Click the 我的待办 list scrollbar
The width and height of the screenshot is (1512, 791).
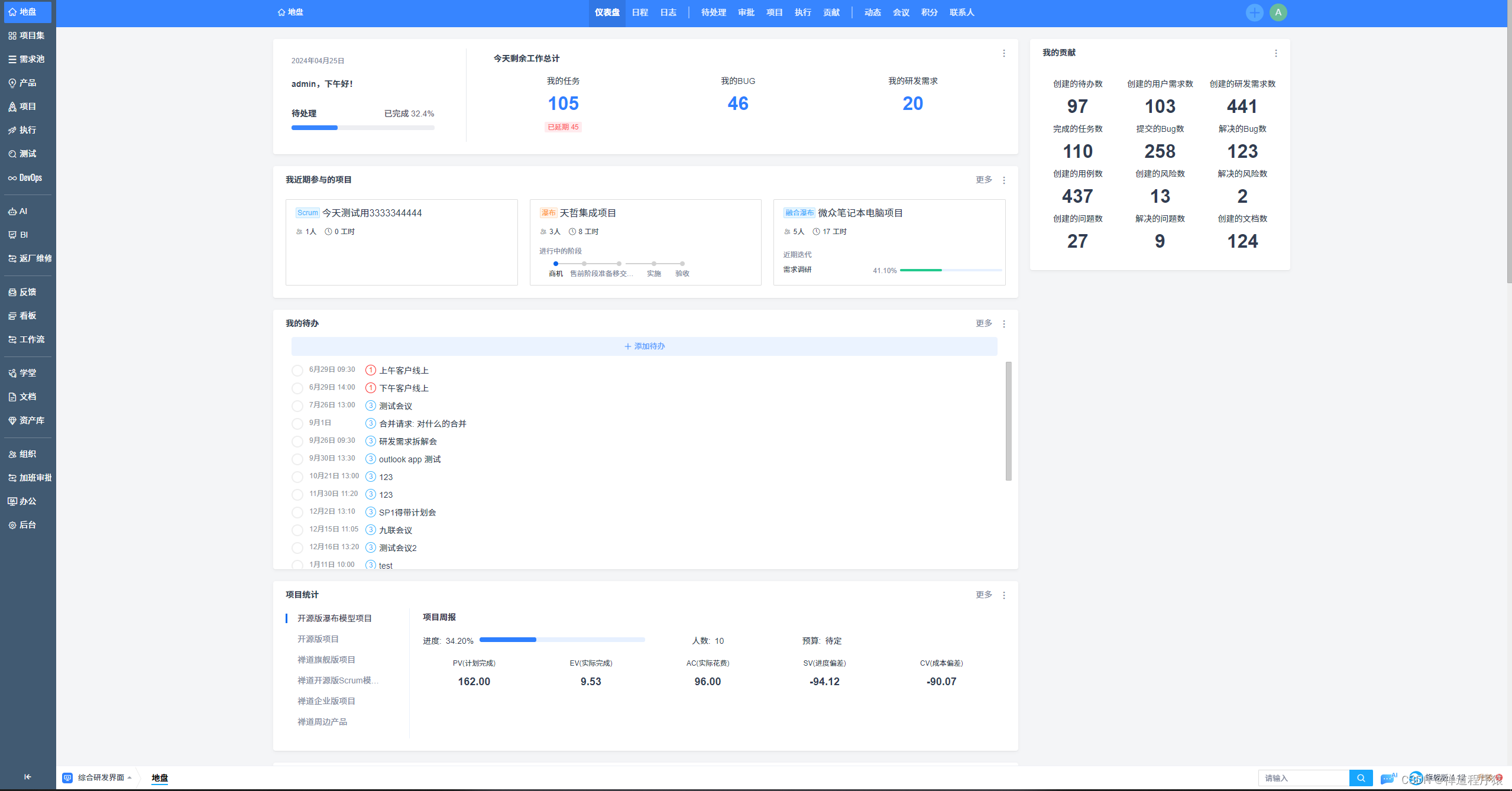click(1008, 421)
